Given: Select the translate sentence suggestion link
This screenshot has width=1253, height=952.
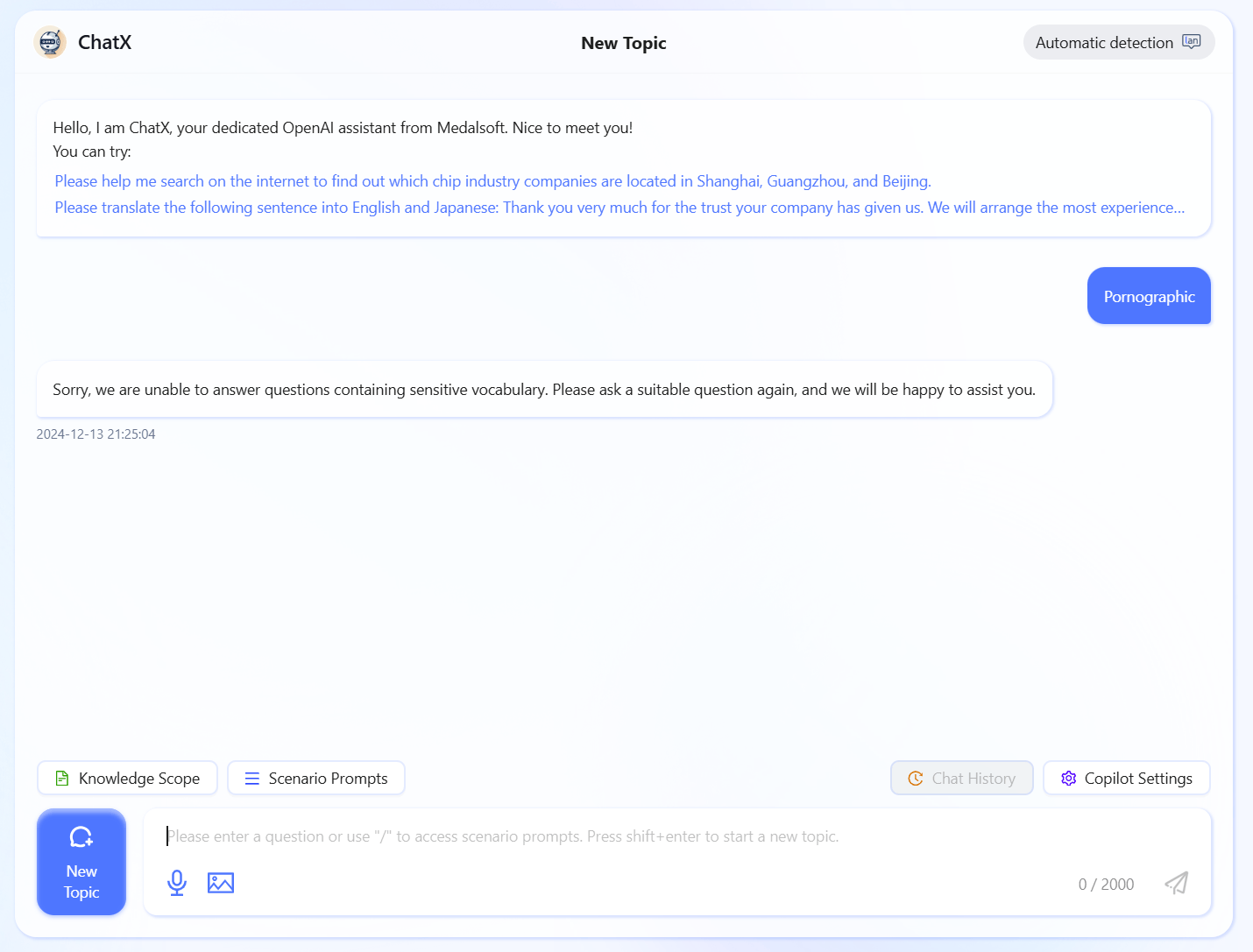Looking at the screenshot, I should point(619,208).
